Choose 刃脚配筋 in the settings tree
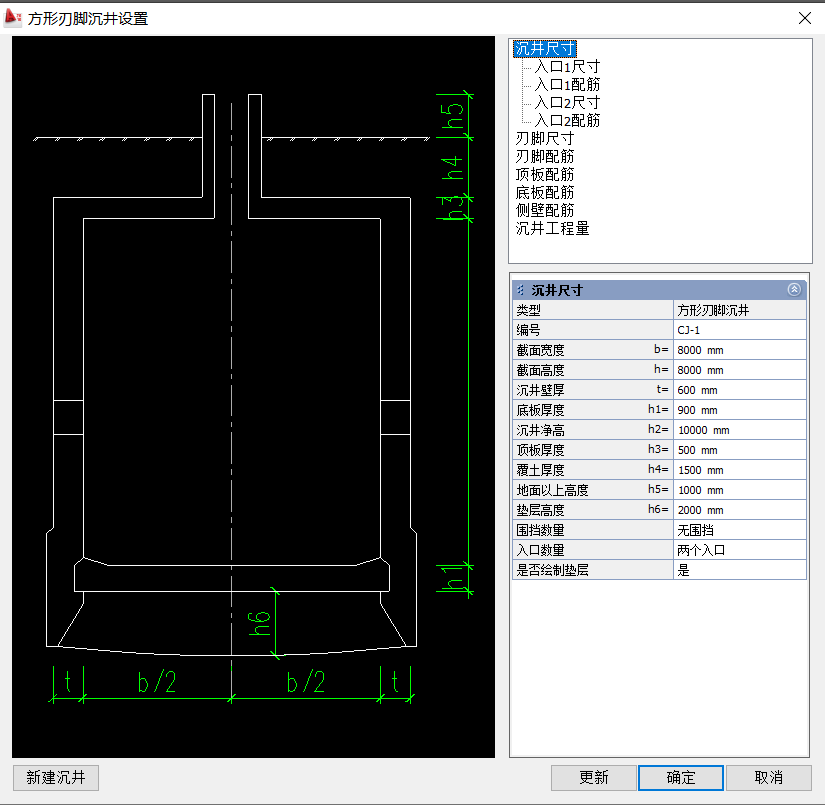This screenshot has width=825, height=805. click(x=544, y=157)
